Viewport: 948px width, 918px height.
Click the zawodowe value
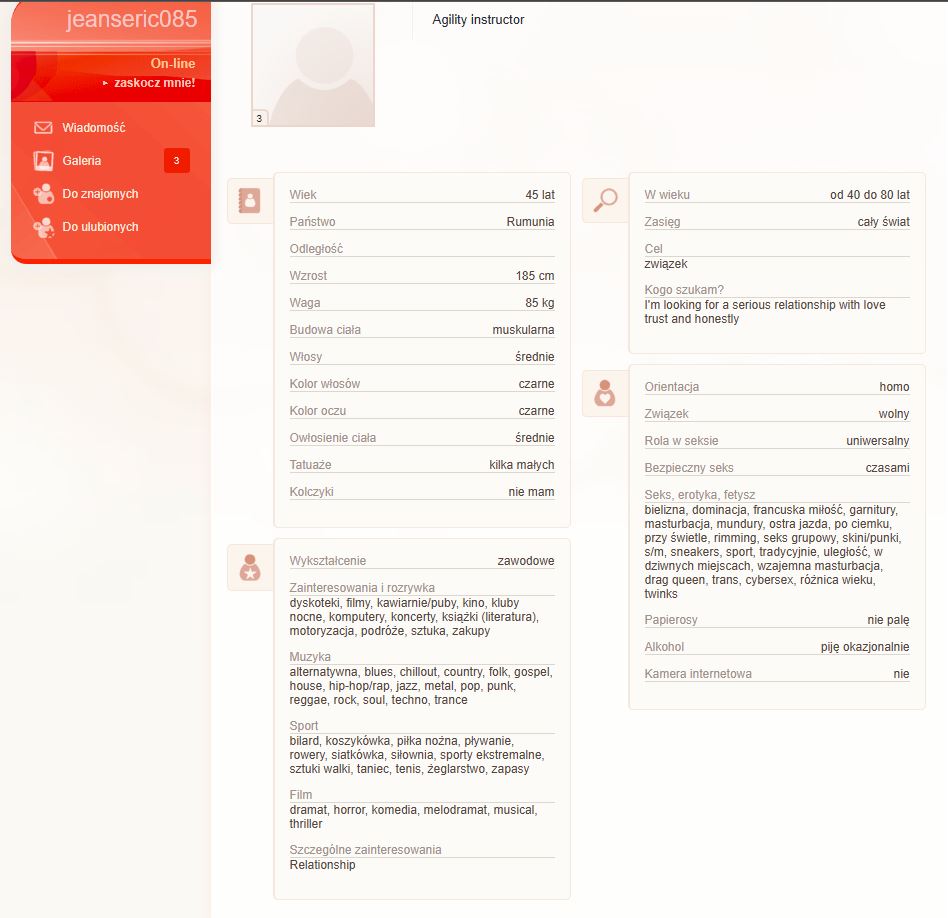(525, 561)
